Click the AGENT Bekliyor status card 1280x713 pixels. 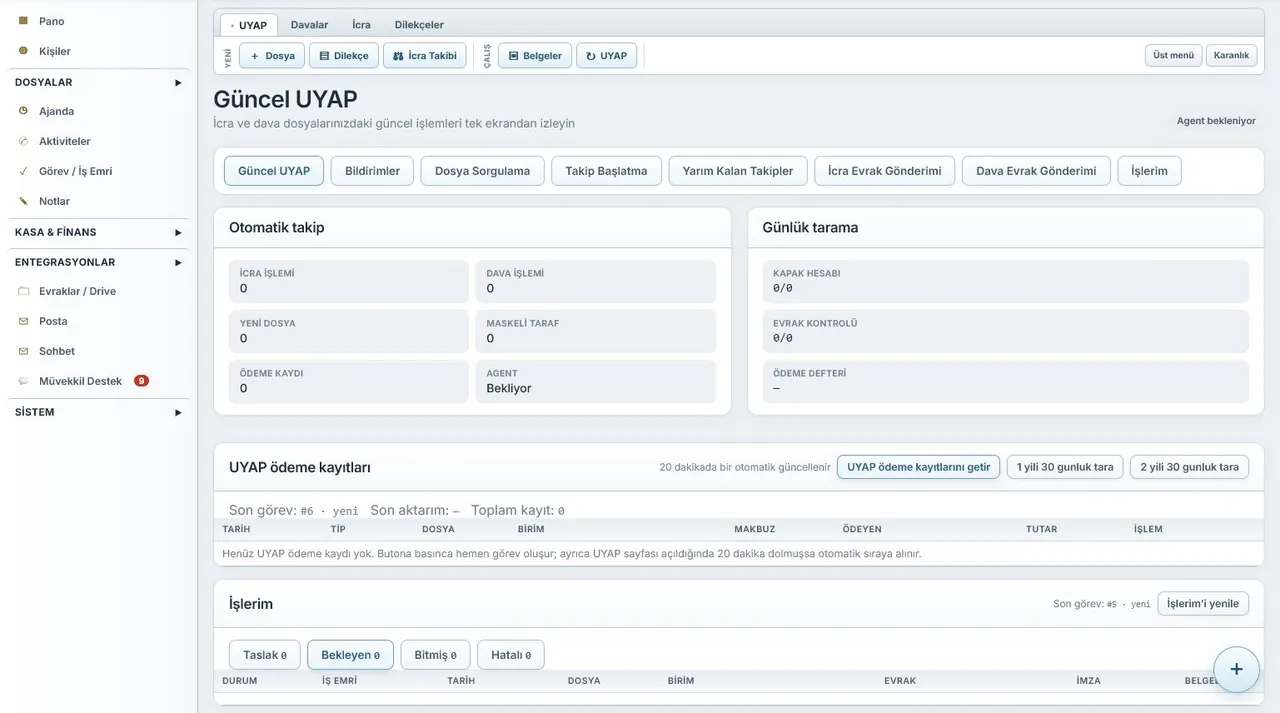(596, 381)
